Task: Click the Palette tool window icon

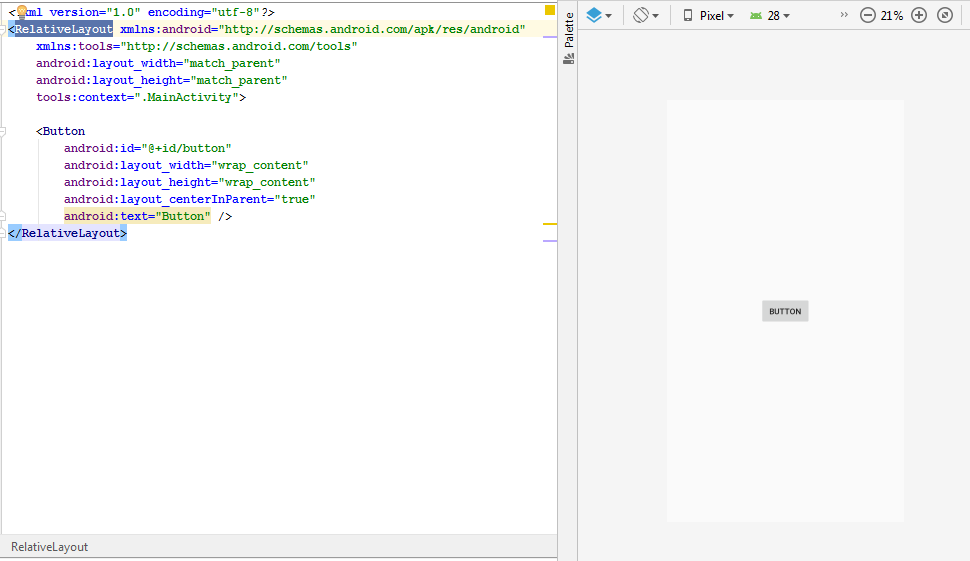Action: tap(568, 59)
